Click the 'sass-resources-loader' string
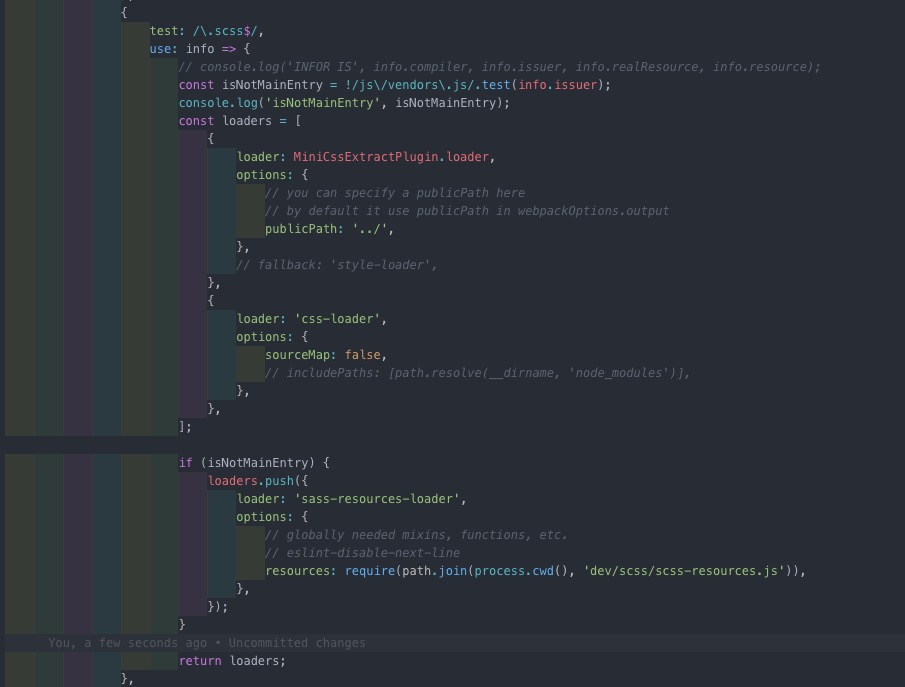905x687 pixels. (377, 499)
